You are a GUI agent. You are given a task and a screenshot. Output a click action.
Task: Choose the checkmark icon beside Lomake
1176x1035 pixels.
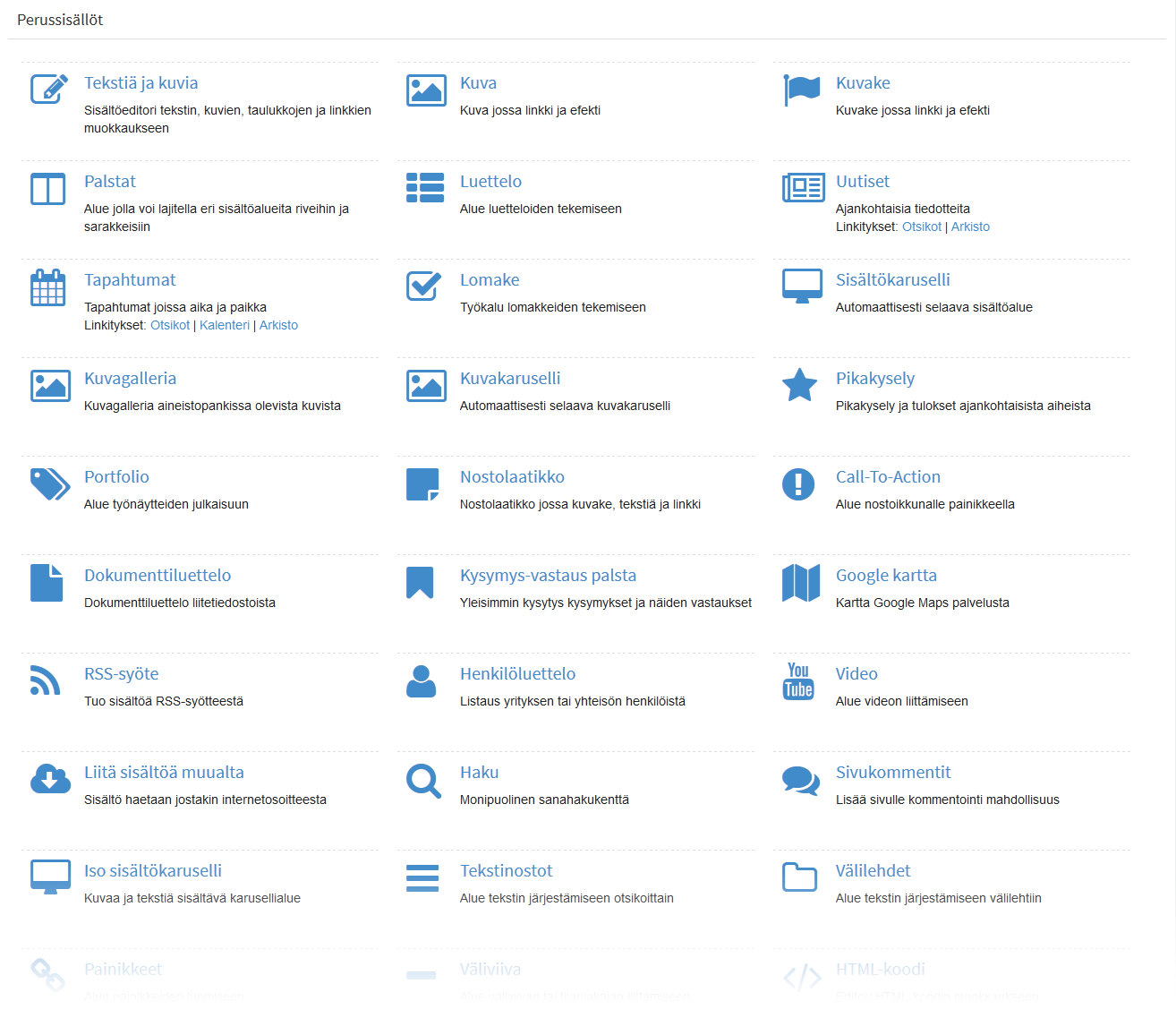point(423,286)
